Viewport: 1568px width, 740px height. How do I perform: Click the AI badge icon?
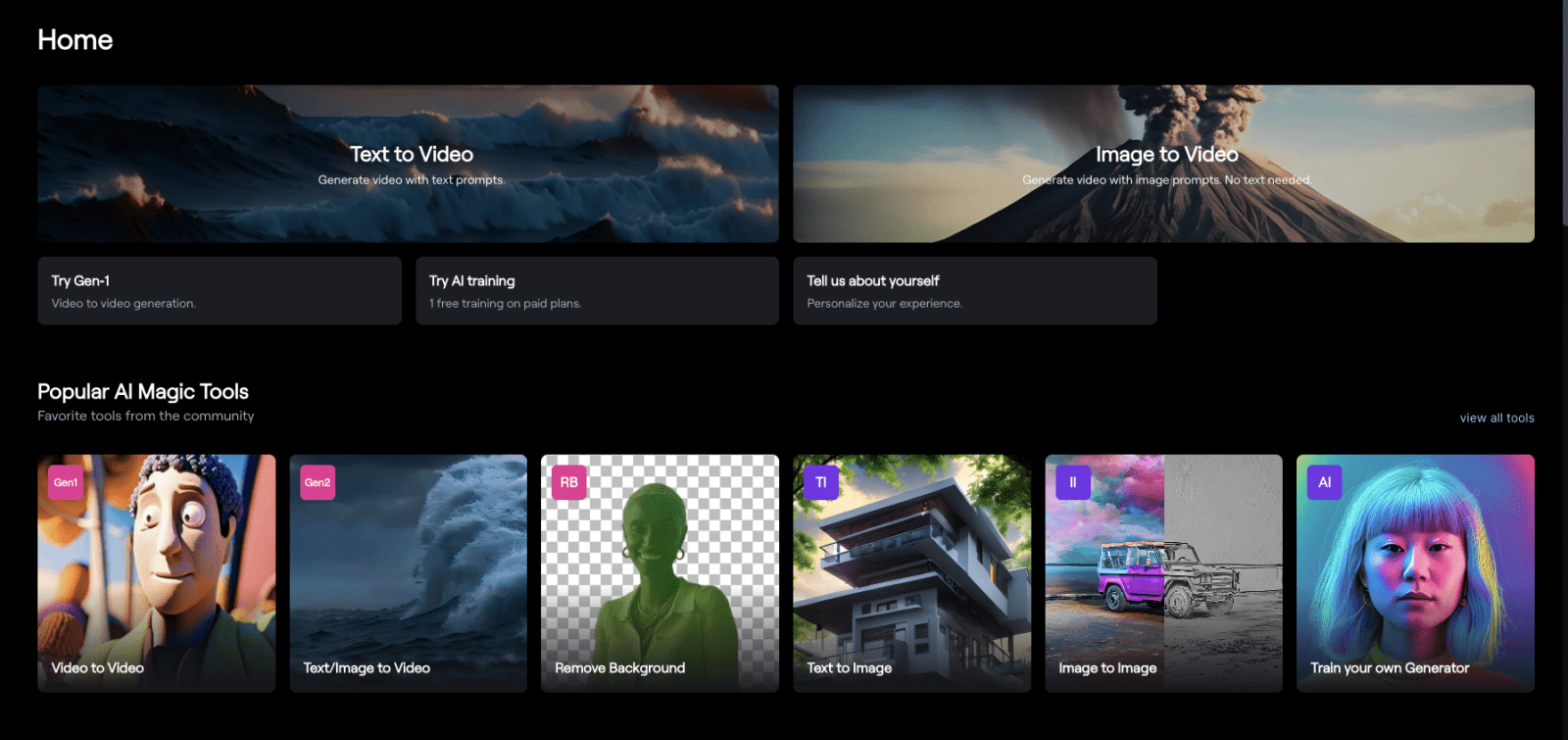pyautogui.click(x=1325, y=482)
